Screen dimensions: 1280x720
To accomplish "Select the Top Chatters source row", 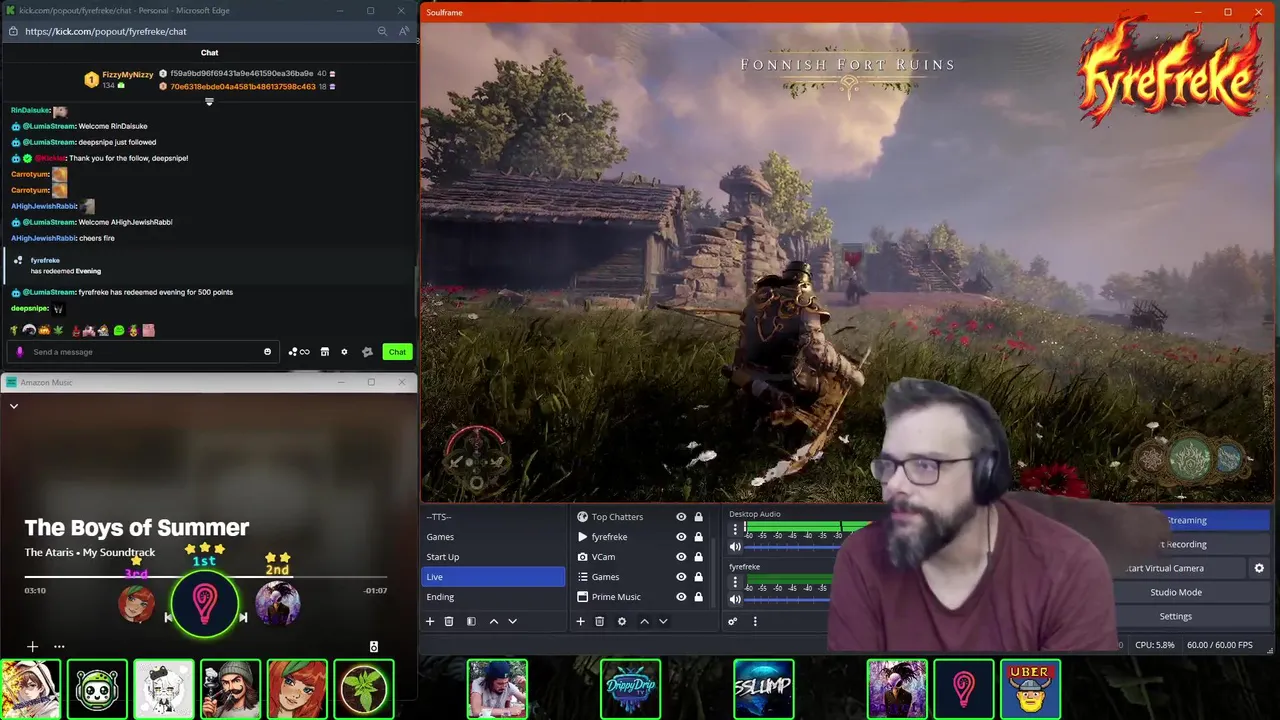I will [640, 517].
